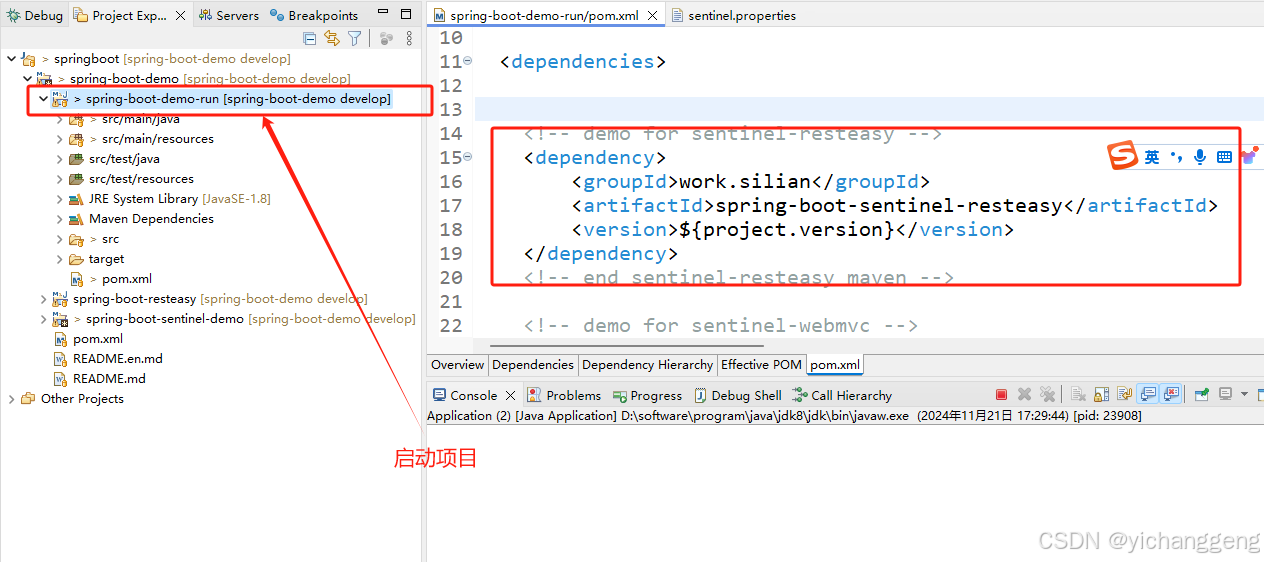Open the Debug Shell view tab
Screen dimensions: 1264x562
[x=738, y=395]
